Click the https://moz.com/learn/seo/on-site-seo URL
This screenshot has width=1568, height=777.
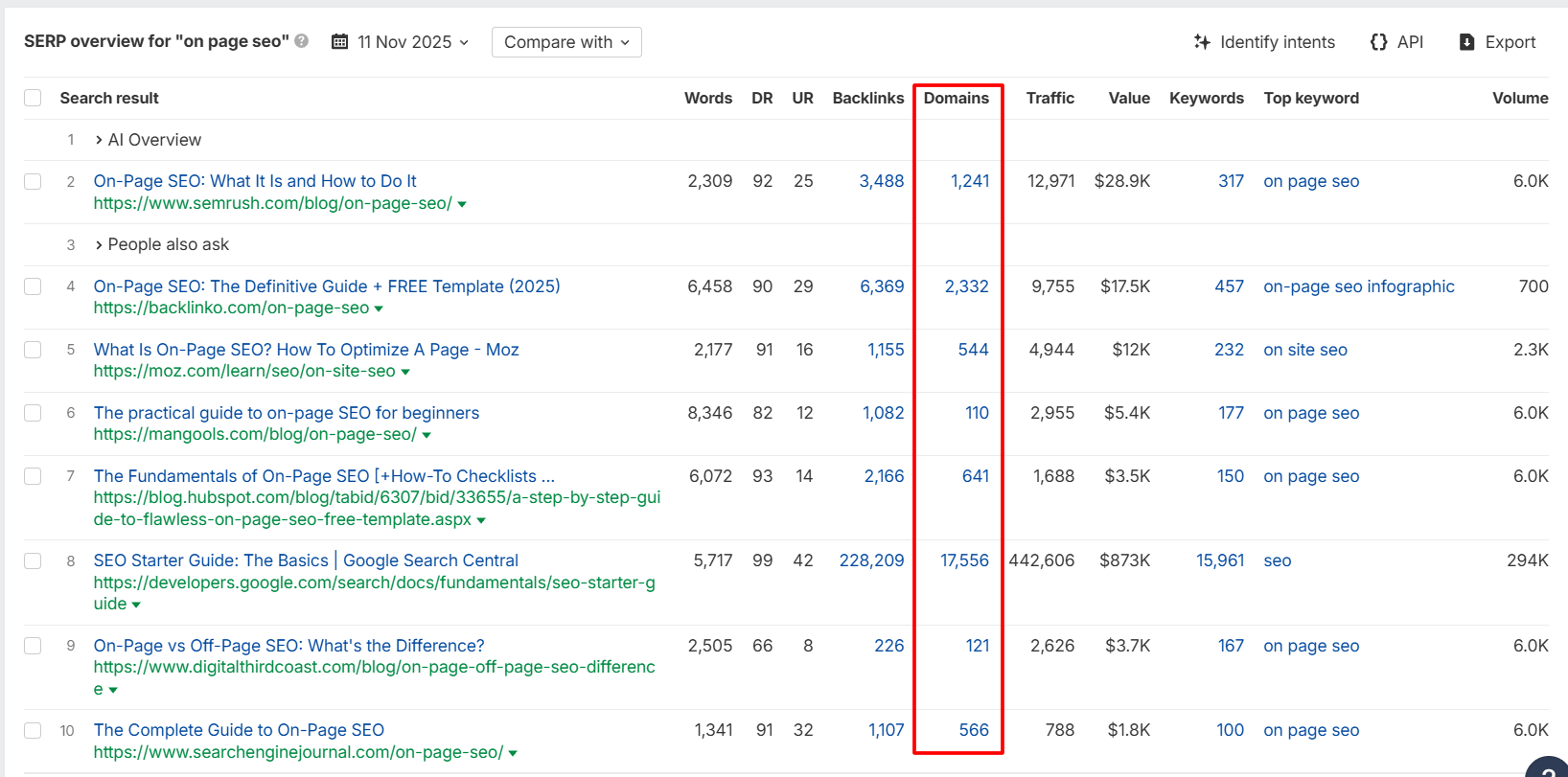tap(244, 371)
